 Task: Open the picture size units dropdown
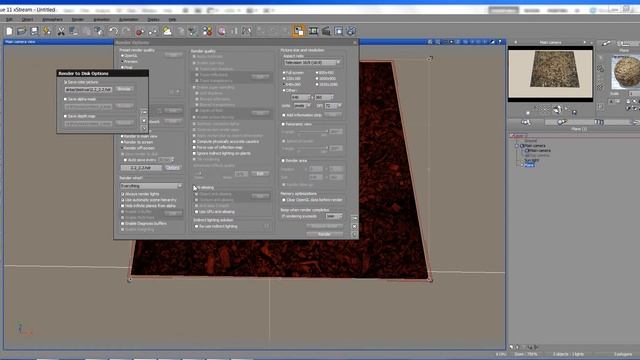tap(302, 106)
